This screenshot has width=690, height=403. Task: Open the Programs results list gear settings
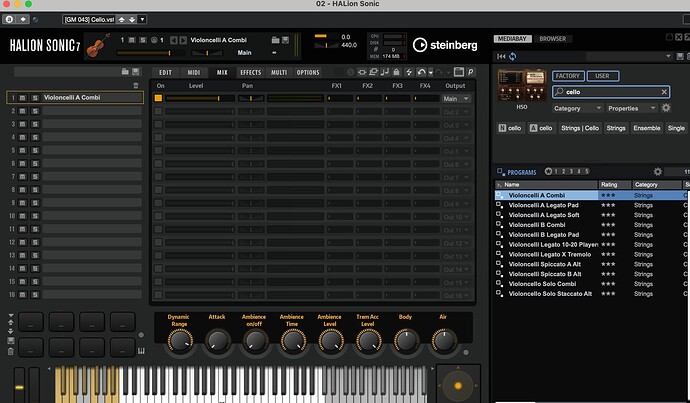click(x=657, y=172)
